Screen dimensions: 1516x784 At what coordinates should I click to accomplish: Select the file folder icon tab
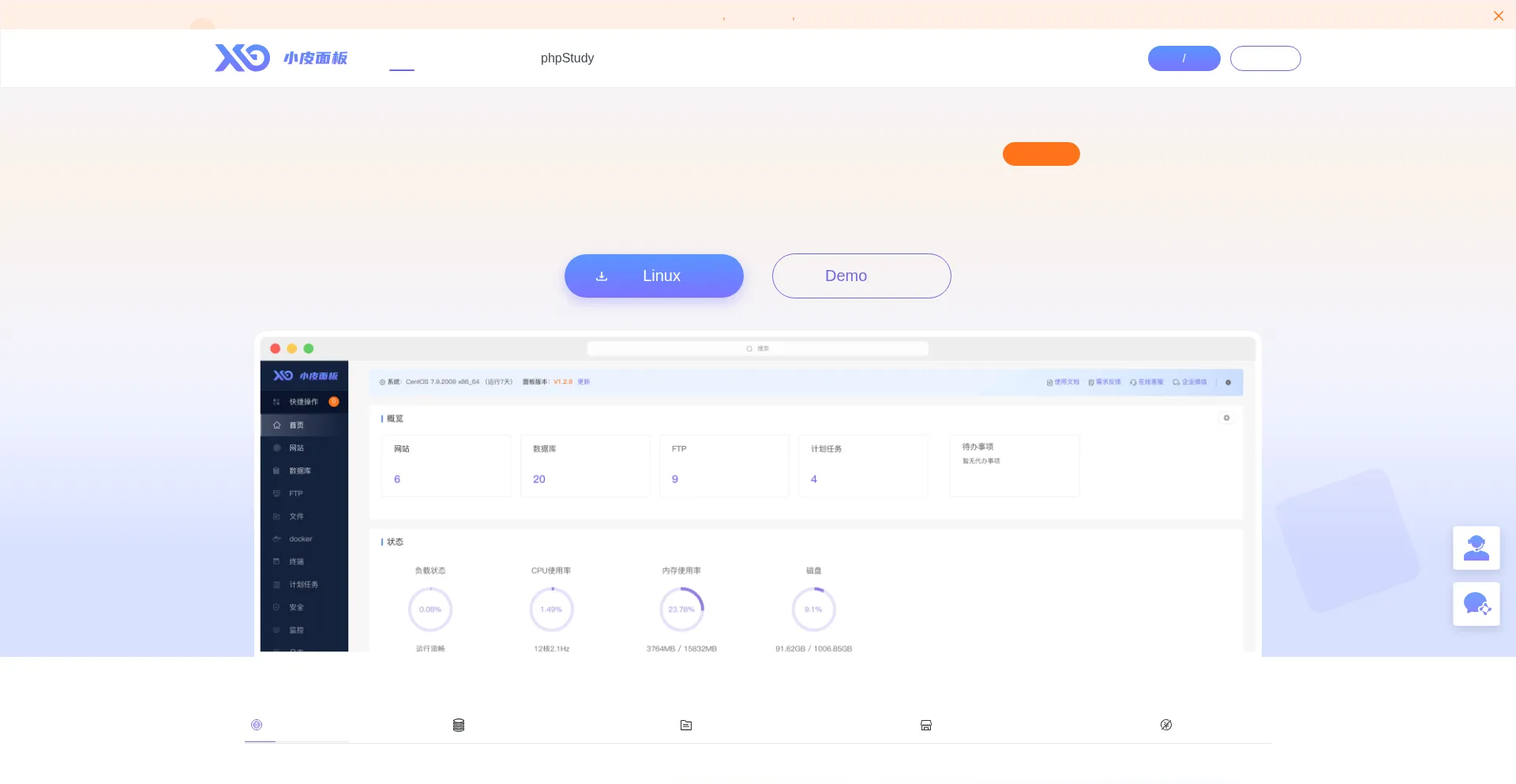tap(686, 725)
